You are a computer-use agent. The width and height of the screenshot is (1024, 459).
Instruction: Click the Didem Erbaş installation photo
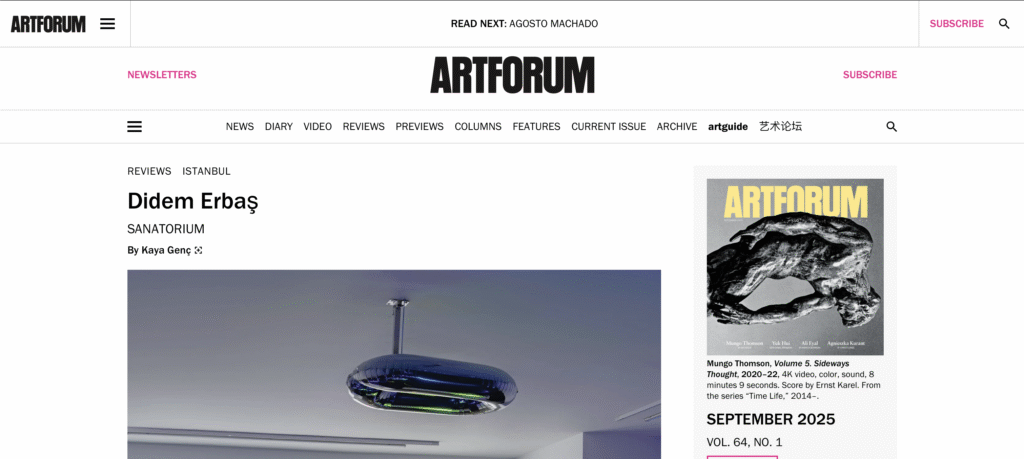394,364
